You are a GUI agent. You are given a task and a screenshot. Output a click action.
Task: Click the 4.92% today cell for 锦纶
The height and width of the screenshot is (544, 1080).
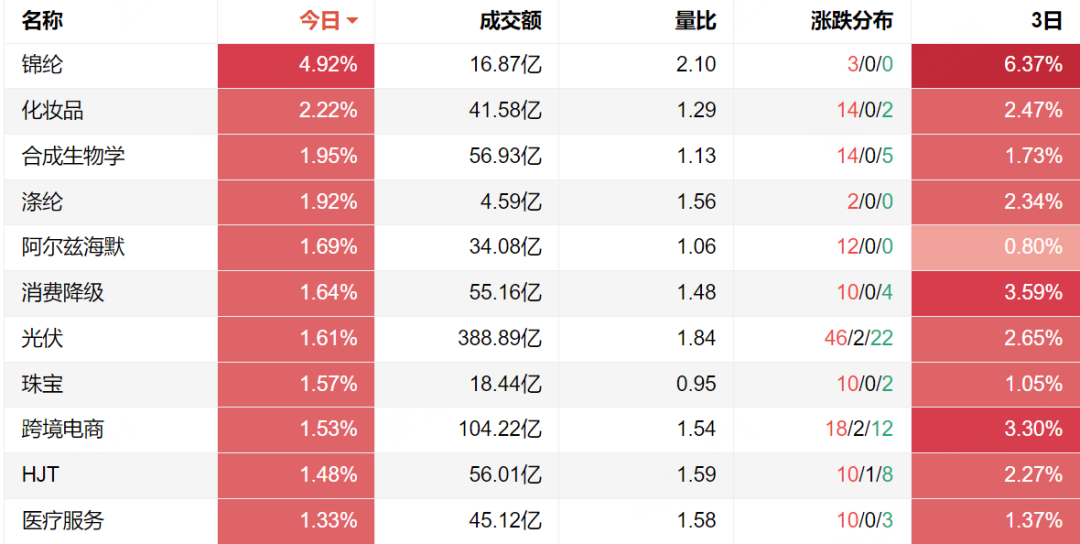pos(296,65)
